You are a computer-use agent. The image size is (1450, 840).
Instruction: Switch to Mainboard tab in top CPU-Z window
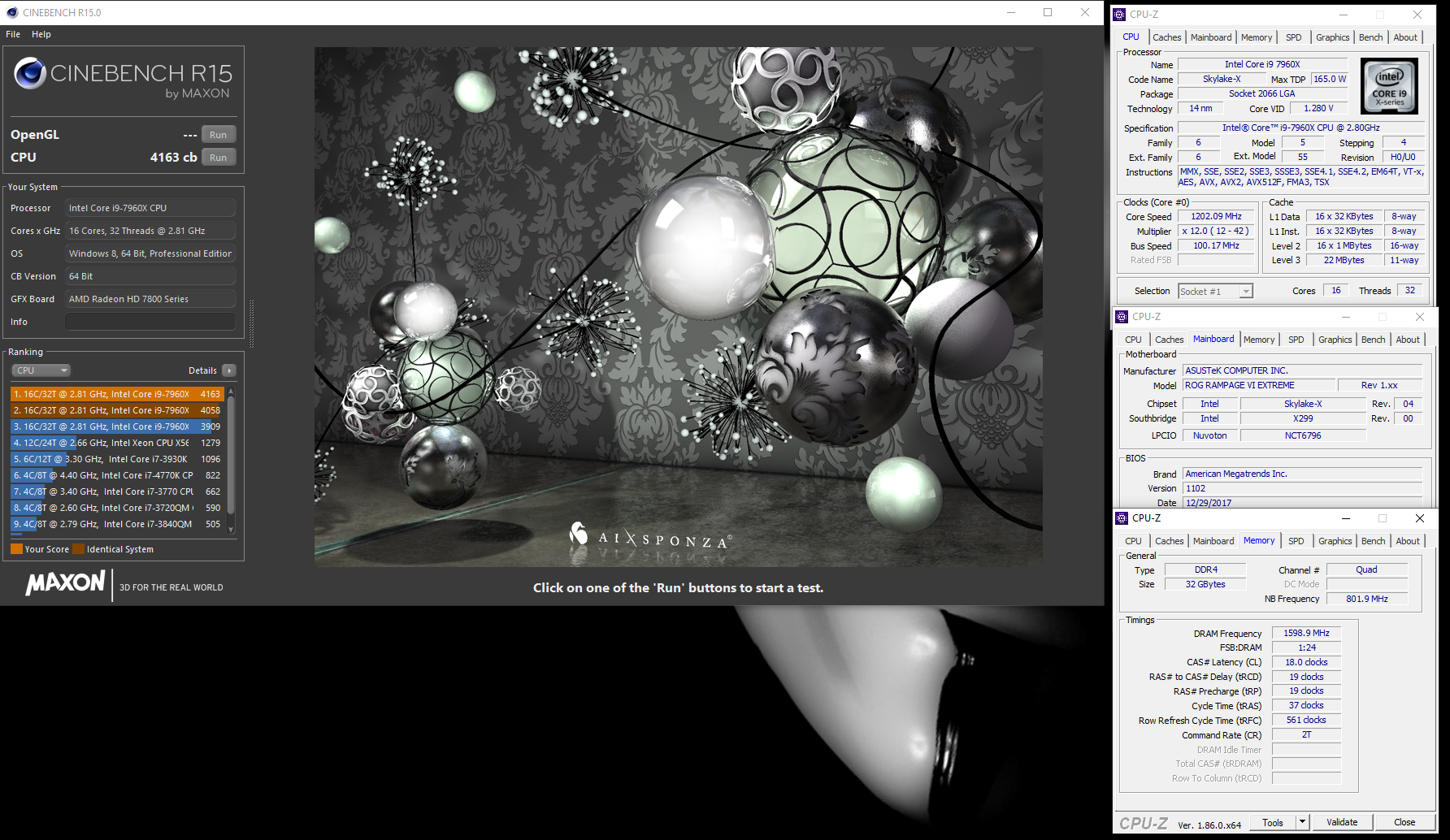(1211, 37)
